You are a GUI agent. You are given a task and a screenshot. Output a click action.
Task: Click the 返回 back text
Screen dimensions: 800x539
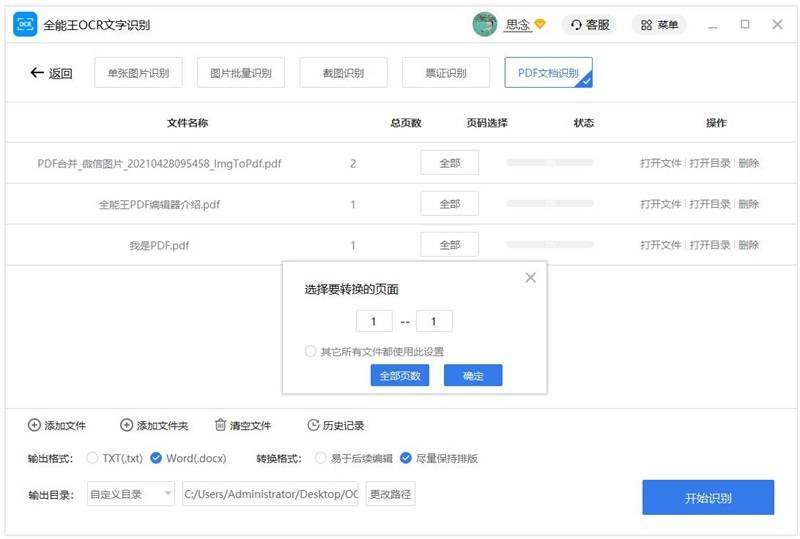pos(60,74)
